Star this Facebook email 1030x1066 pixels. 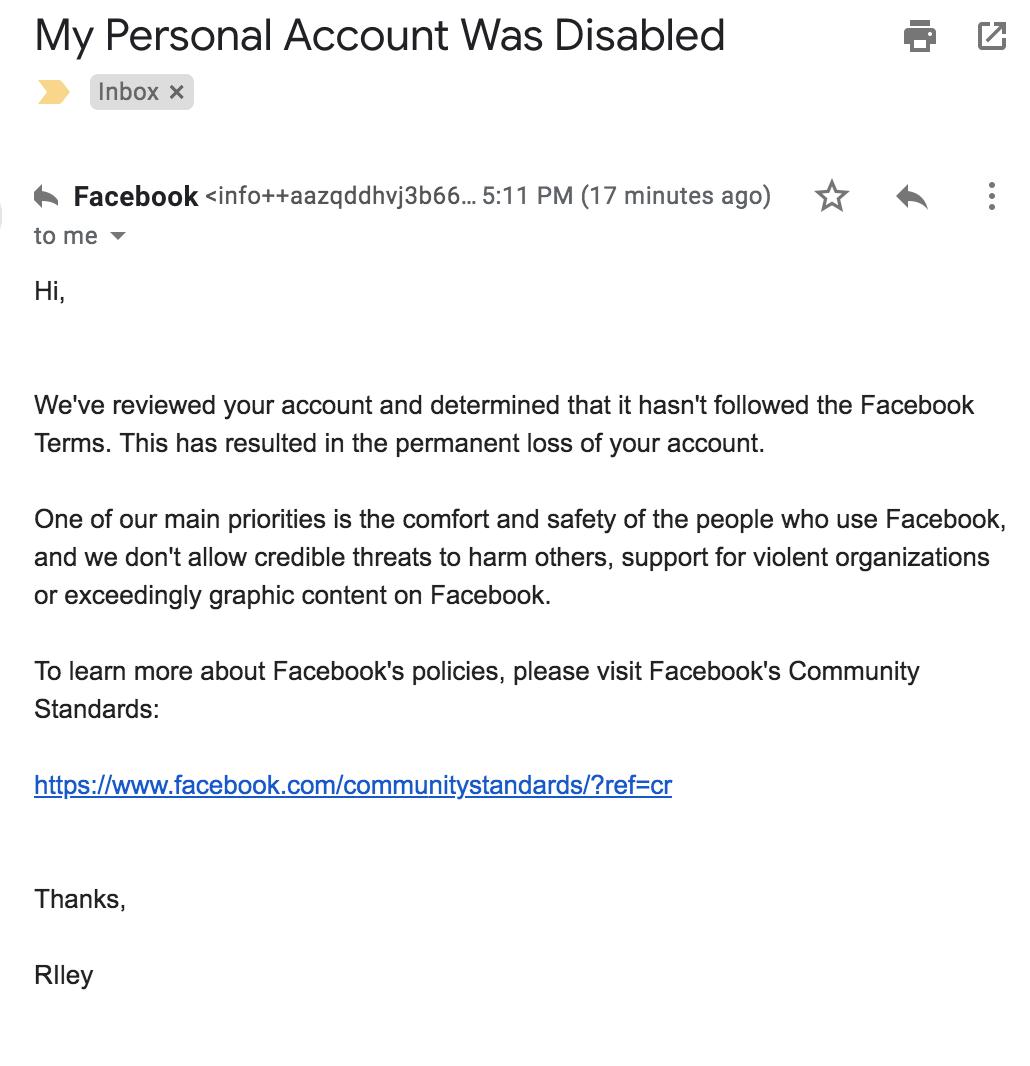coord(832,196)
